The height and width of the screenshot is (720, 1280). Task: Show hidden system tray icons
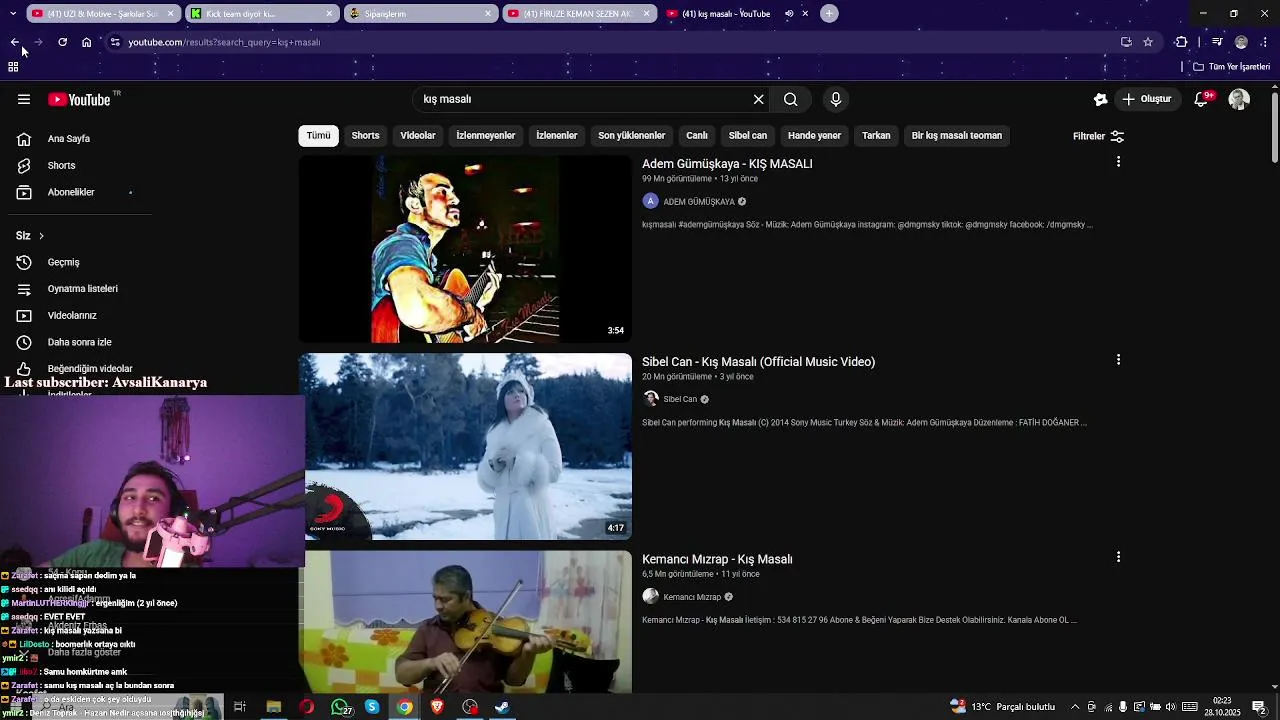click(x=1077, y=707)
